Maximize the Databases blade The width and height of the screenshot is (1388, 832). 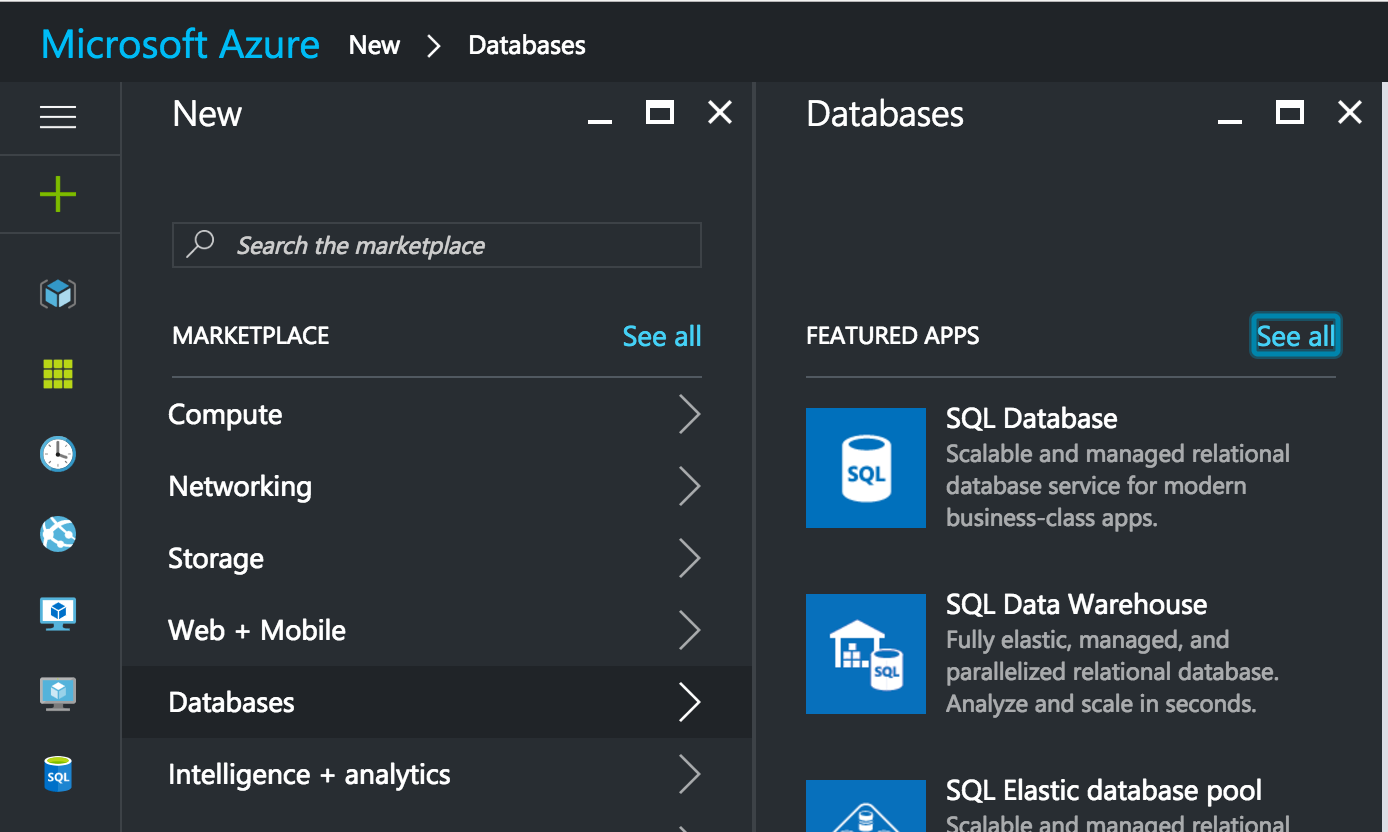1290,113
